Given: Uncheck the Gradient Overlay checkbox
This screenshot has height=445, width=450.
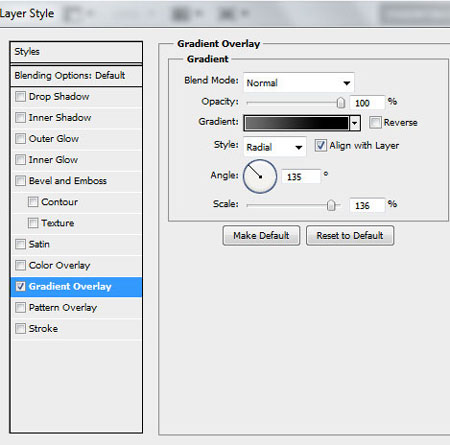Looking at the screenshot, I should pos(20,286).
